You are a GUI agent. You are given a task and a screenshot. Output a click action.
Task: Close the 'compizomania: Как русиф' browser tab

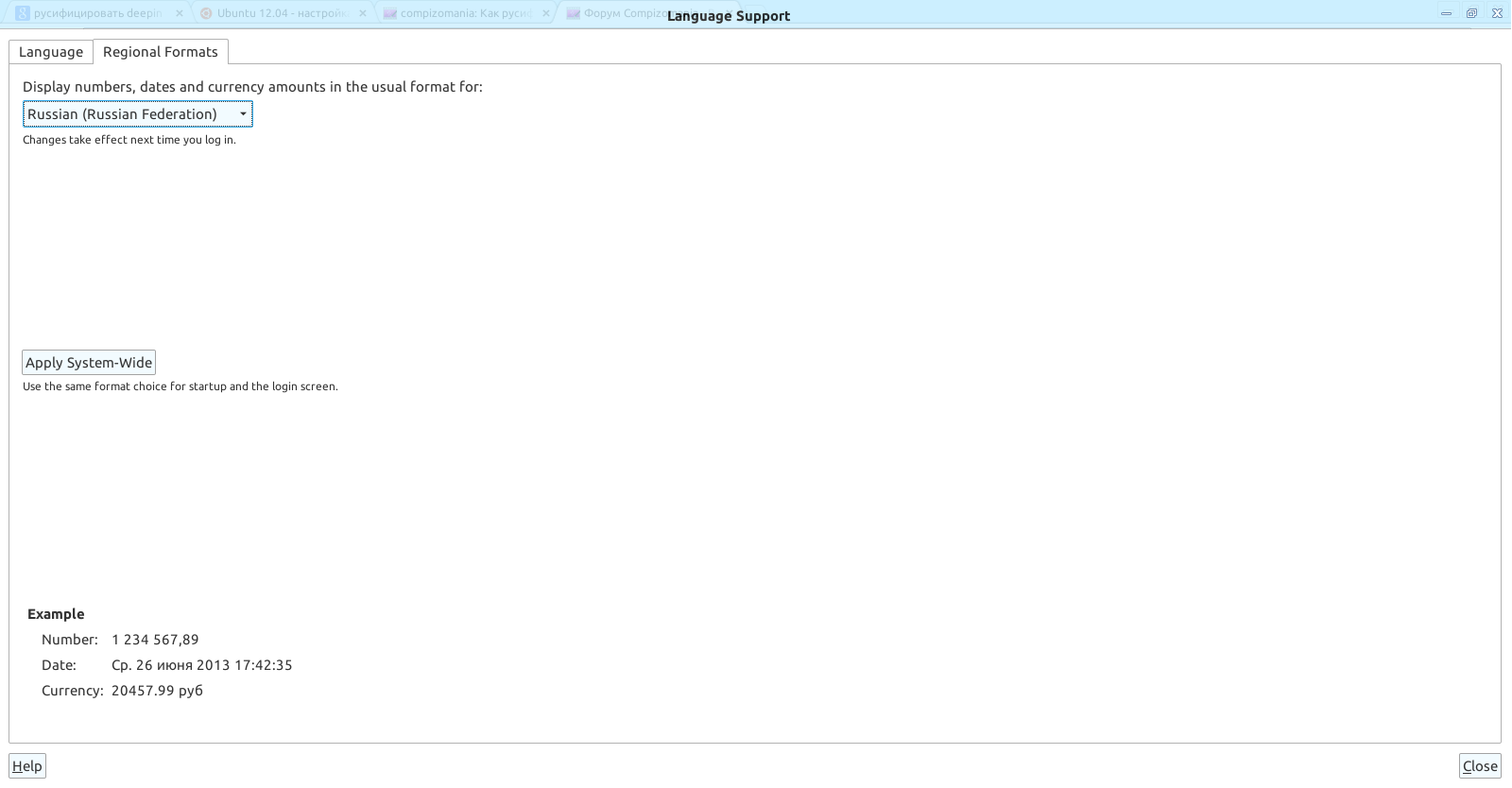[545, 13]
